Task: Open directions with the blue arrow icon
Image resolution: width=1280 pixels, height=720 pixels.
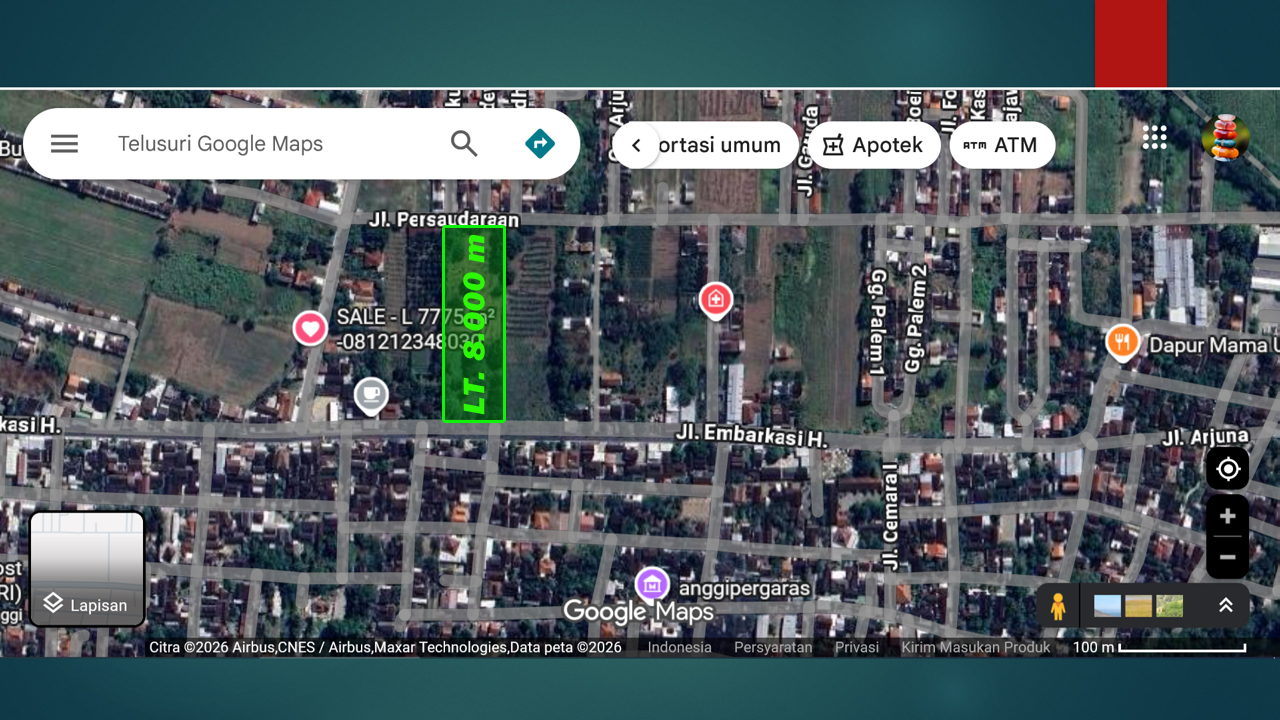Action: (x=540, y=144)
